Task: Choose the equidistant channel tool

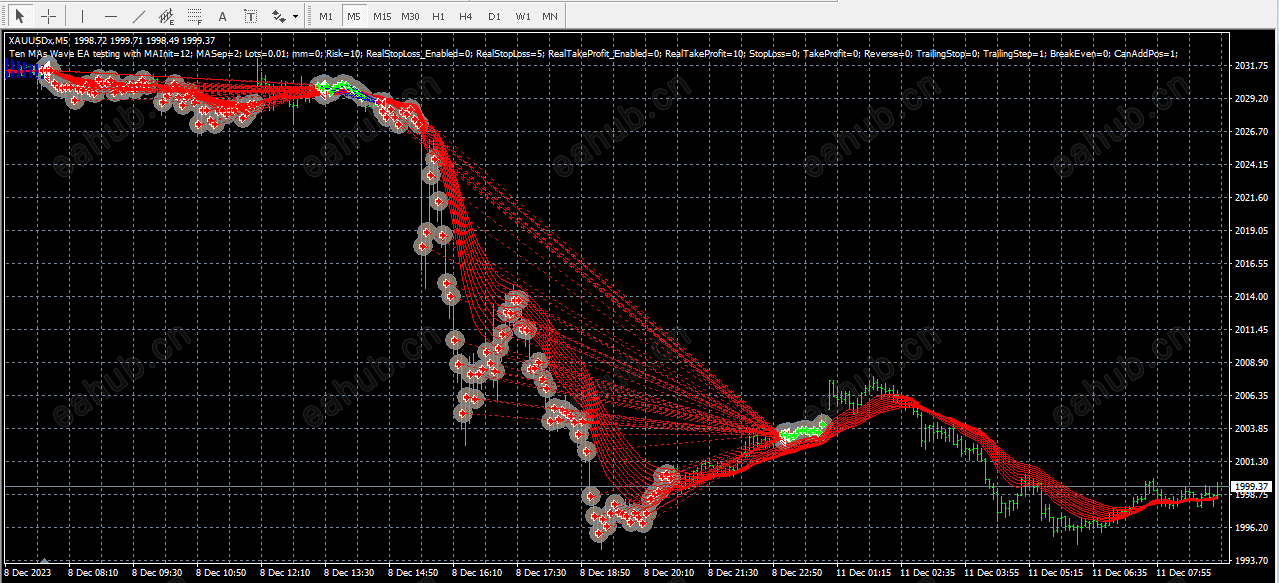Action: point(167,16)
